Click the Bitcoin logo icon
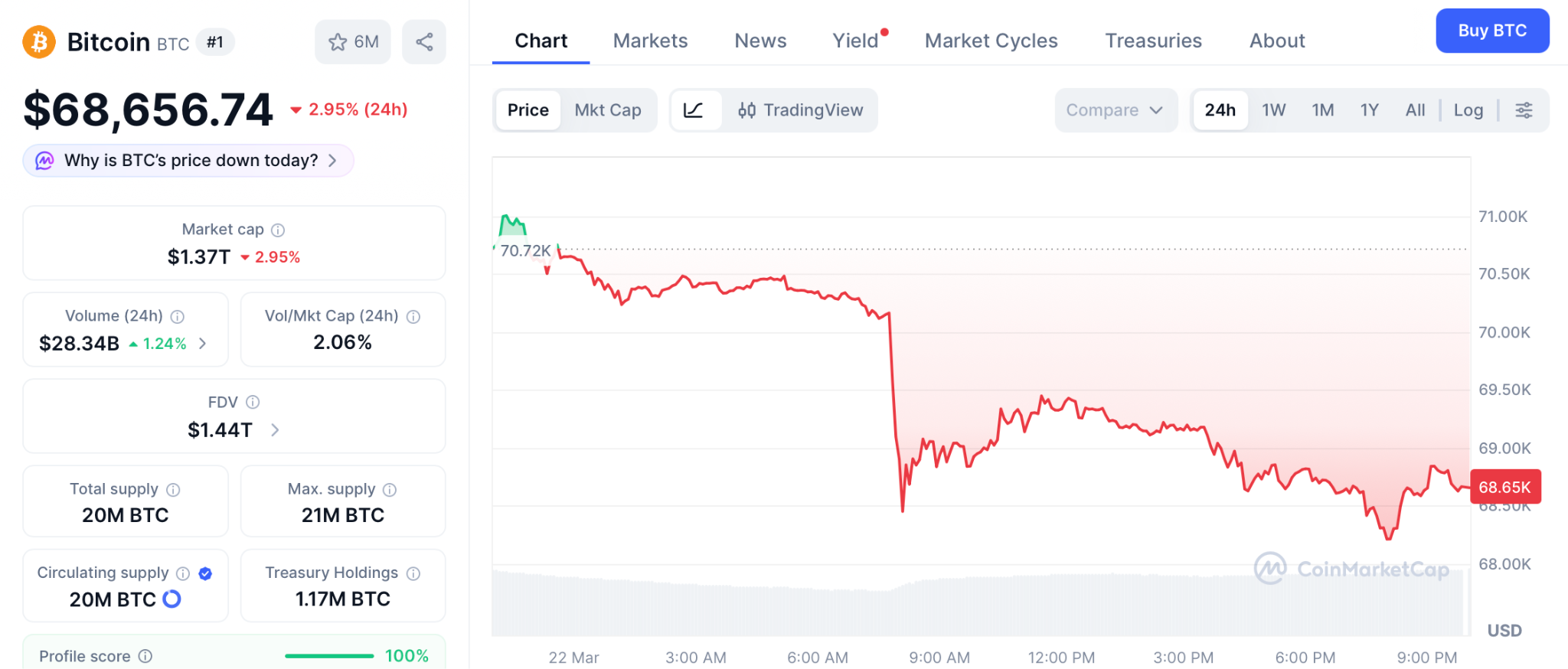This screenshot has height=669, width=1568. tap(38, 42)
